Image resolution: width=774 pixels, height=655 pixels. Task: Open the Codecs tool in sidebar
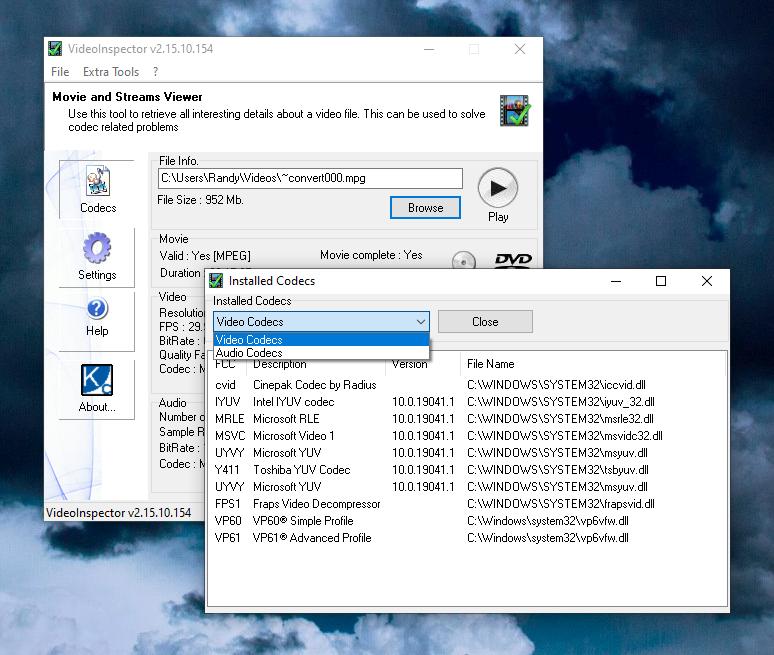pos(98,190)
